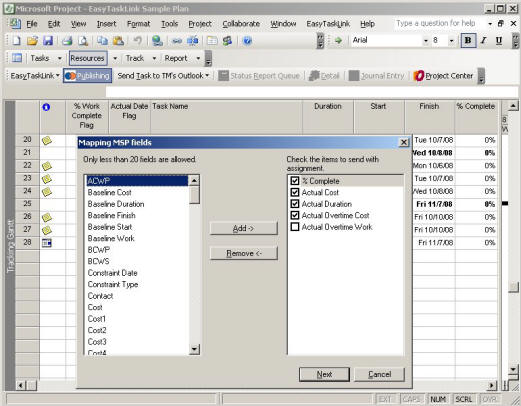
Task: Click the Paste clipboard icon
Action: [118, 41]
